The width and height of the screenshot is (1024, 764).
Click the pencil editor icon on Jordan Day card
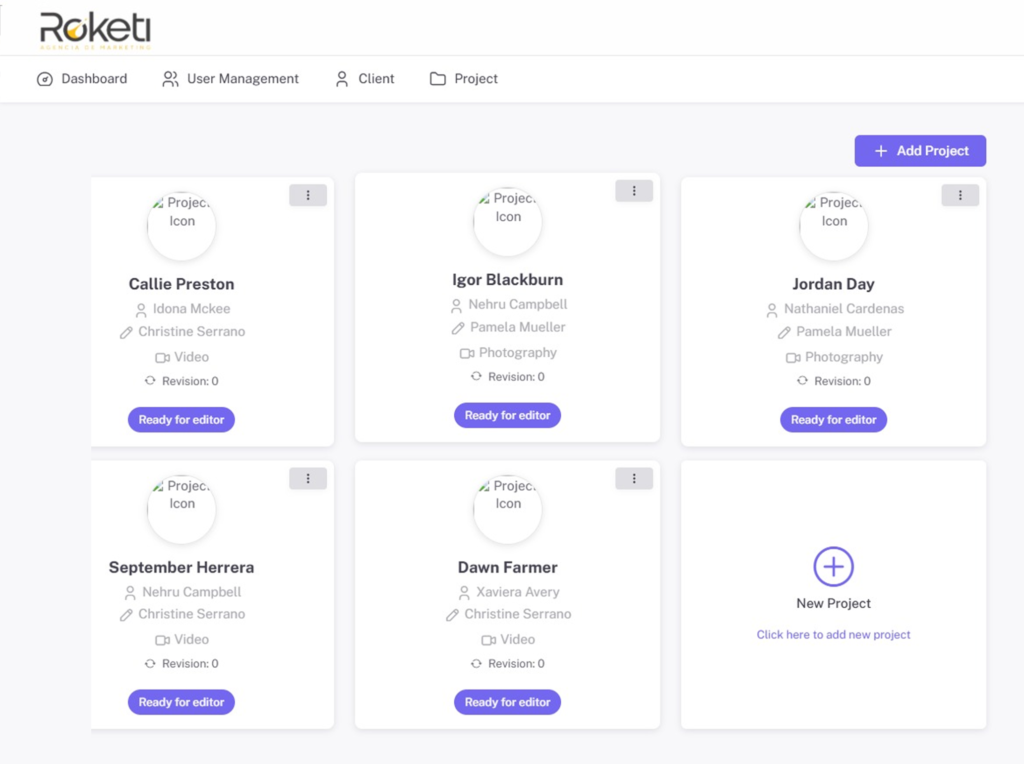click(x=785, y=333)
